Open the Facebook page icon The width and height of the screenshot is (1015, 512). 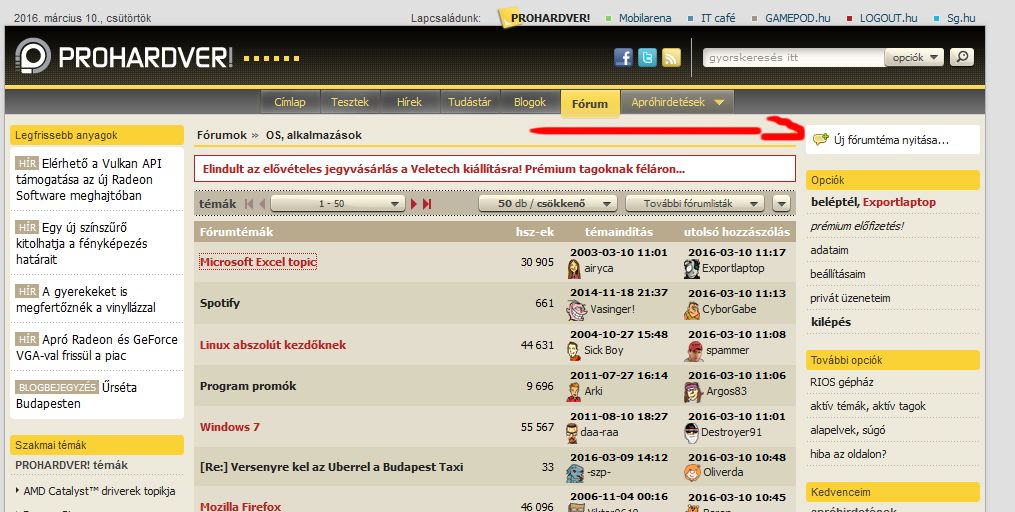point(623,58)
